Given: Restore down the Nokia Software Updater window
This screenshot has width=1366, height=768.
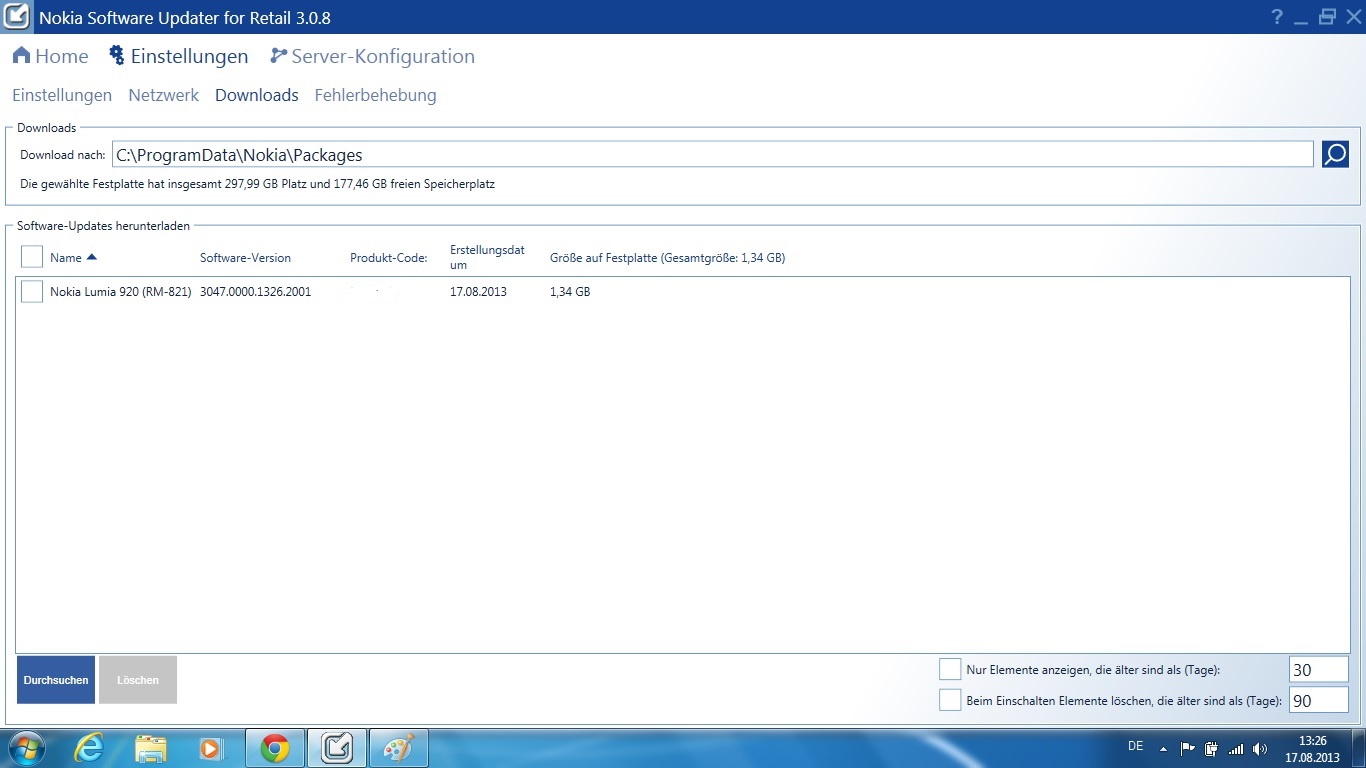Looking at the screenshot, I should pyautogui.click(x=1327, y=17).
